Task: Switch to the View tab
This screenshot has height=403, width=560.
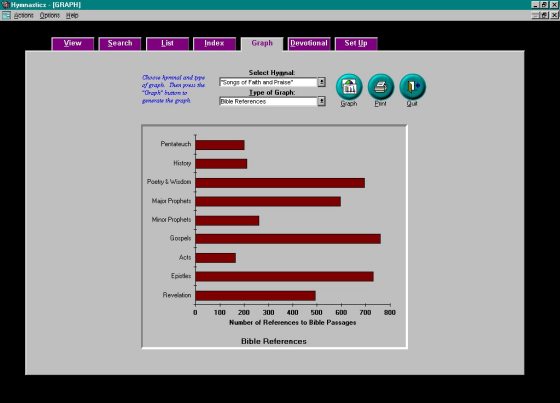Action: [x=72, y=44]
